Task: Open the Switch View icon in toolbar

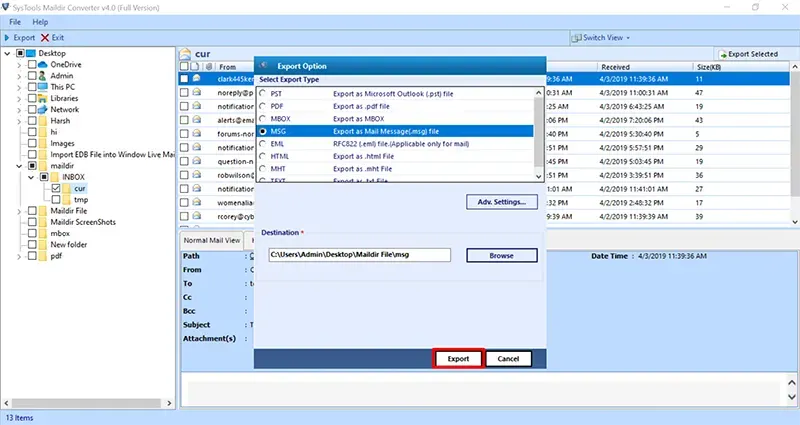Action: point(577,38)
